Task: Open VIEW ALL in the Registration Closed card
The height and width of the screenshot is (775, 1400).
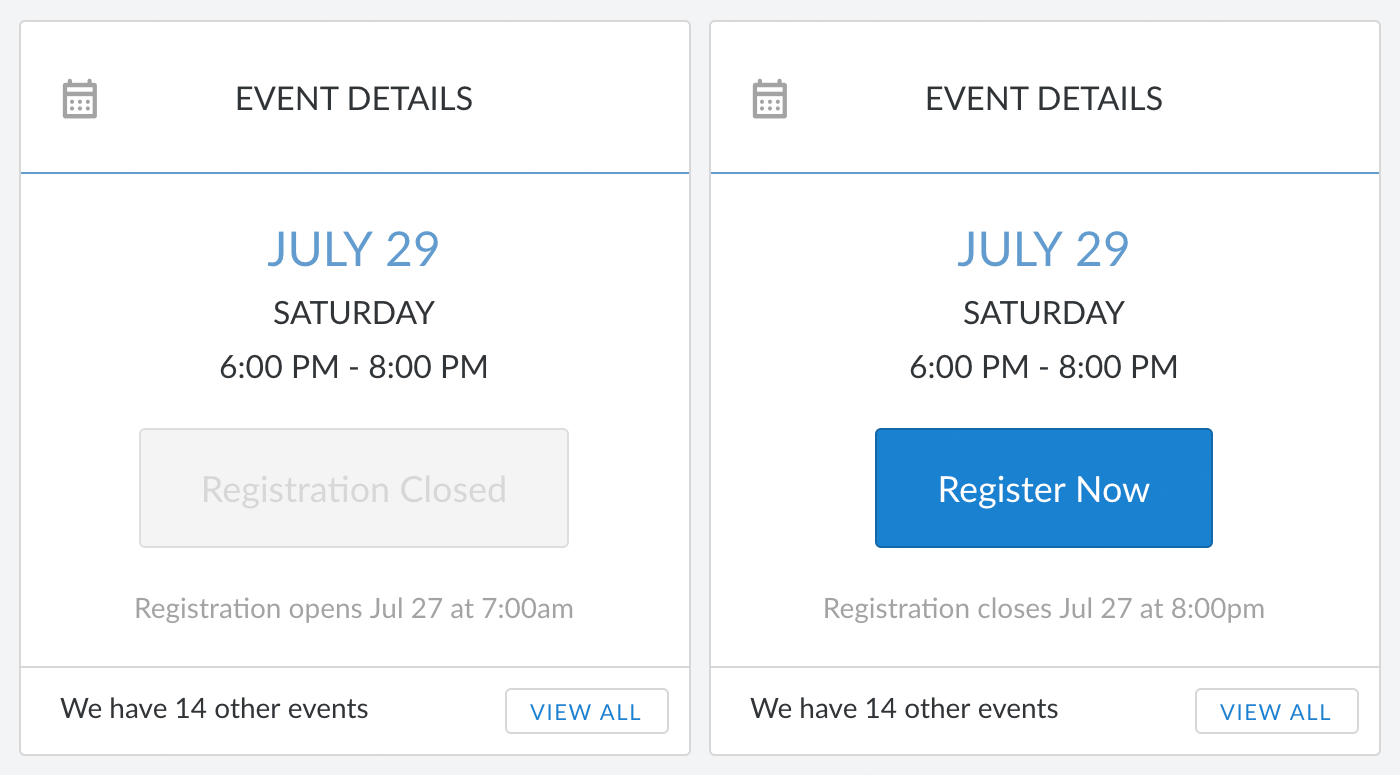Action: point(586,712)
